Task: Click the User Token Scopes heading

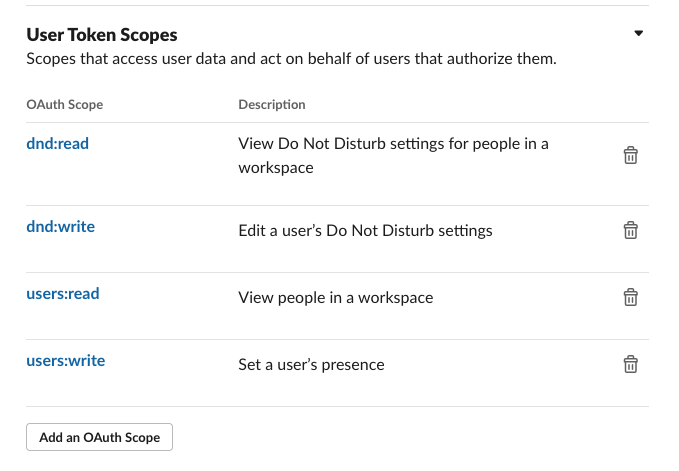Action: coord(101,35)
